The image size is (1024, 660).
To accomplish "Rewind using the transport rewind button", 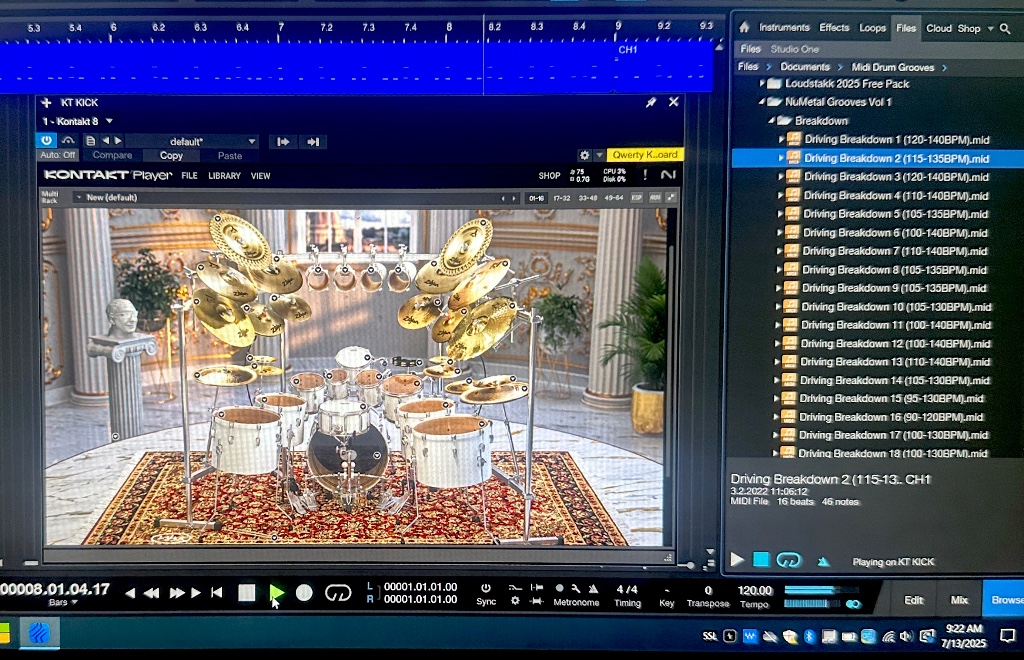I will coord(151,593).
